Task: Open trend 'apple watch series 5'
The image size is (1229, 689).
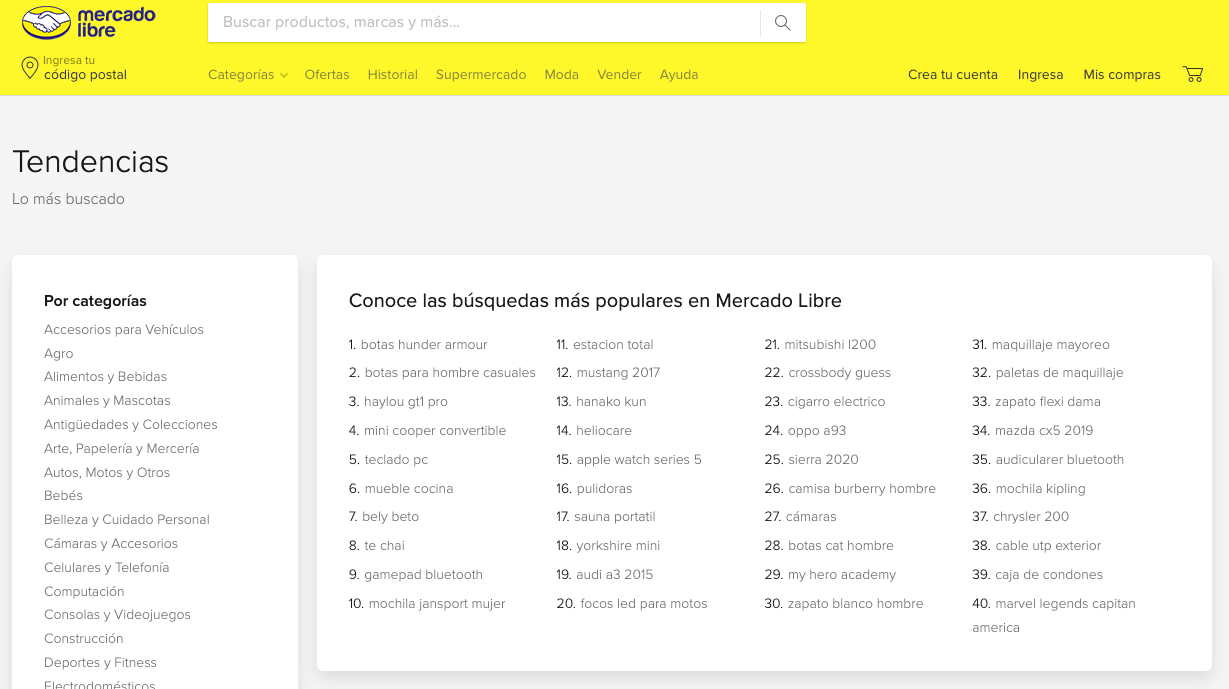Action: coord(639,460)
